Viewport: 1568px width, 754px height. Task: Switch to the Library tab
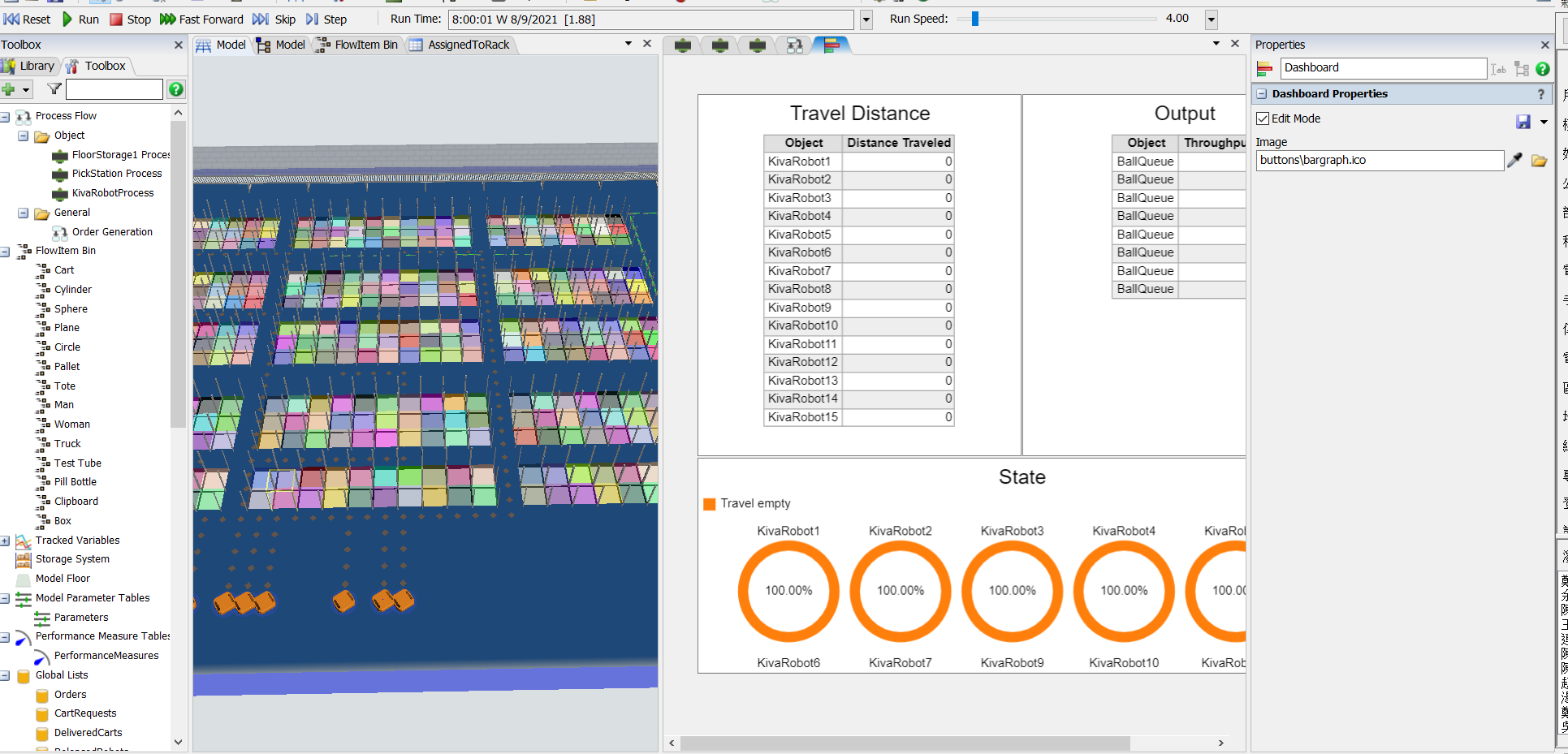click(x=29, y=66)
